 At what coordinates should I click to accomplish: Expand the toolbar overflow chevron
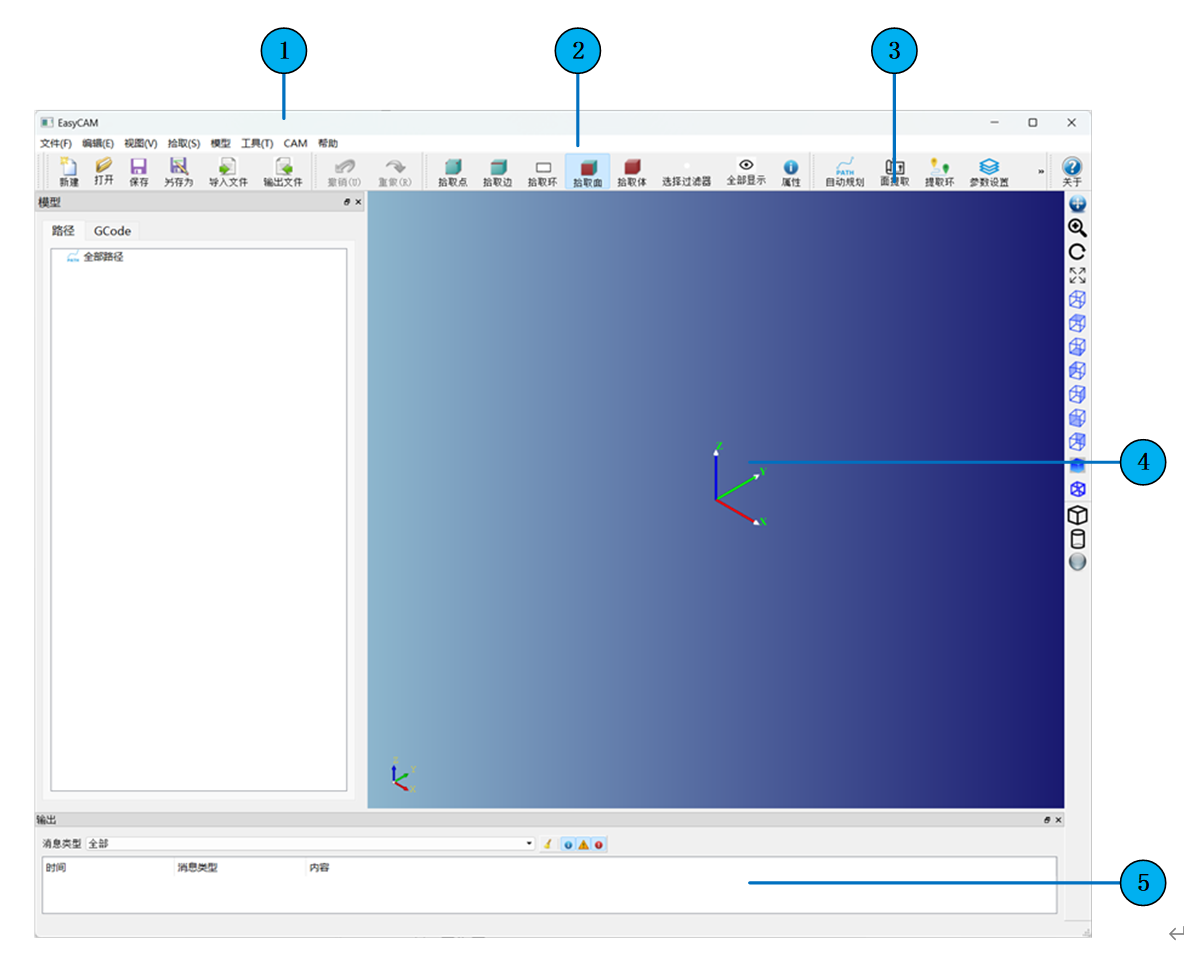[x=1041, y=172]
